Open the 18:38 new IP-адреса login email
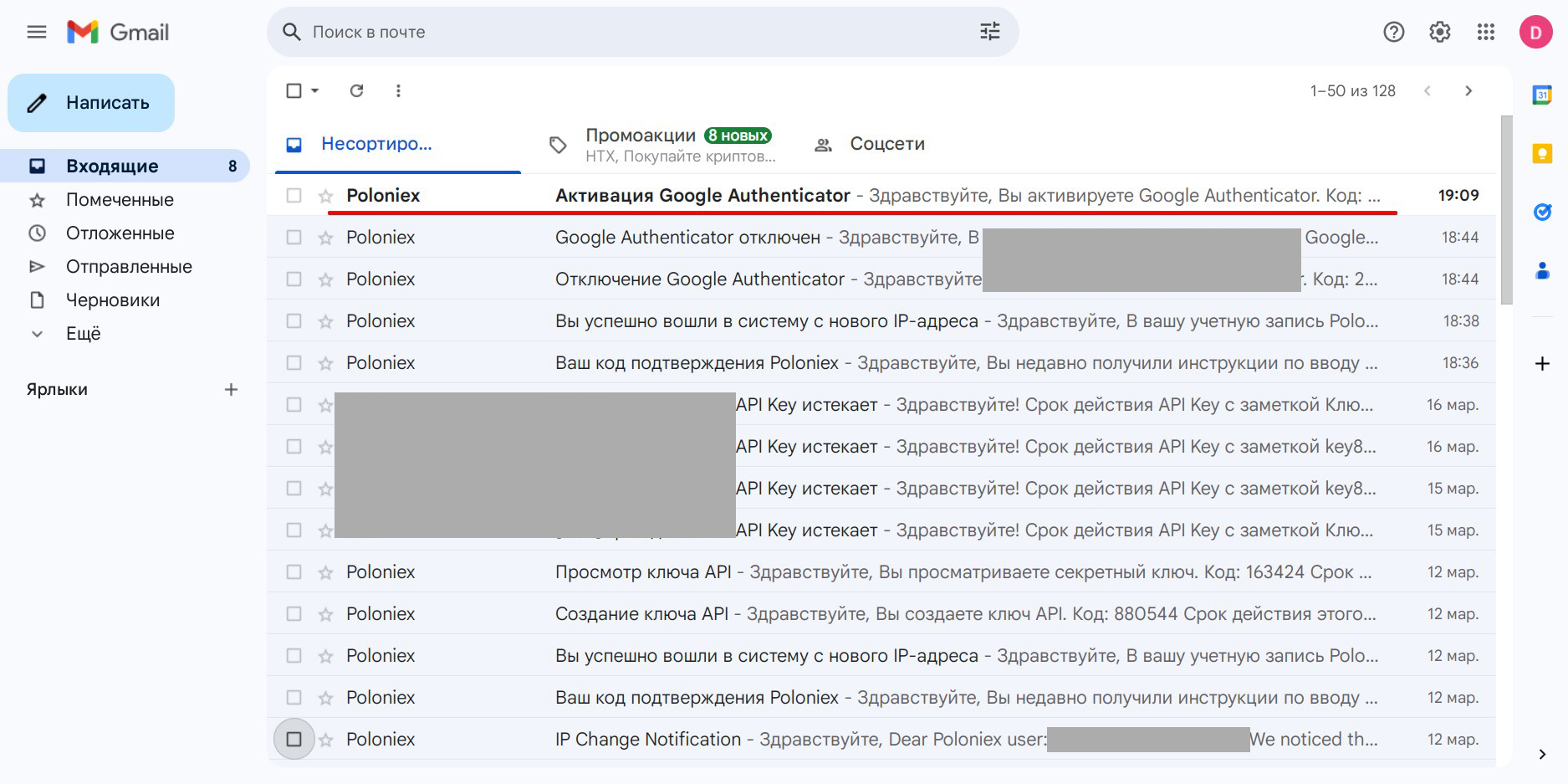Viewport: 1568px width, 784px height. (881, 320)
